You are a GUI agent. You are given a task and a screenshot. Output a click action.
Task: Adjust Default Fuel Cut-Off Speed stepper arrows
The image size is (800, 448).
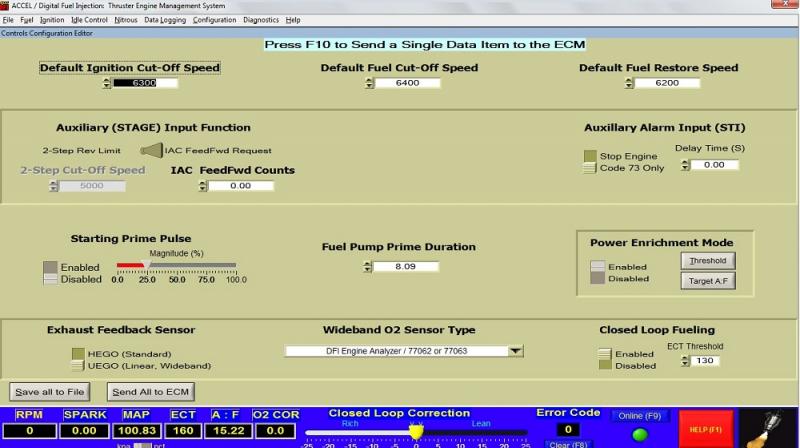369,83
